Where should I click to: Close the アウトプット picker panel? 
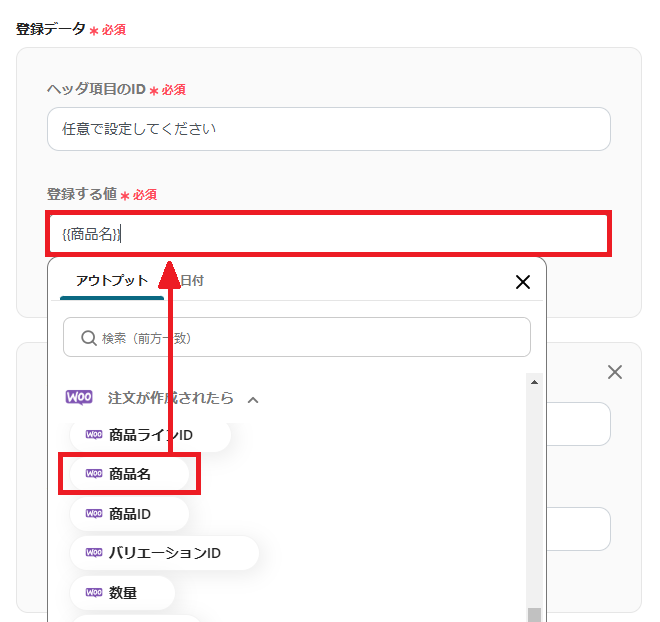522,282
